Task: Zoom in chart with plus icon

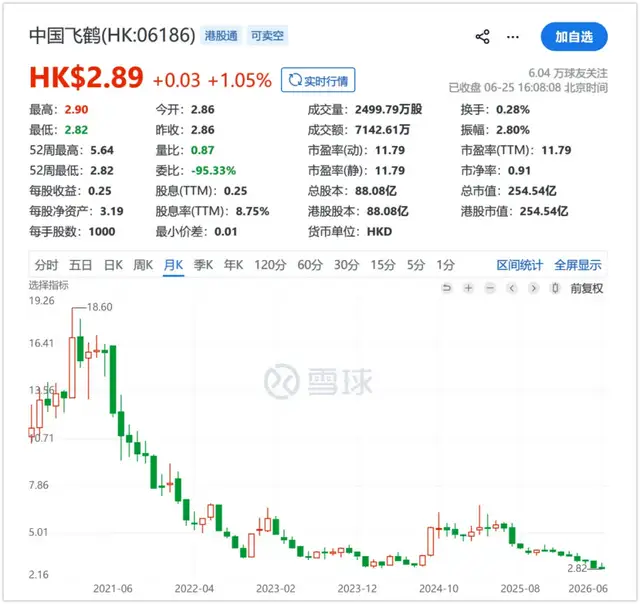Action: tap(468, 288)
